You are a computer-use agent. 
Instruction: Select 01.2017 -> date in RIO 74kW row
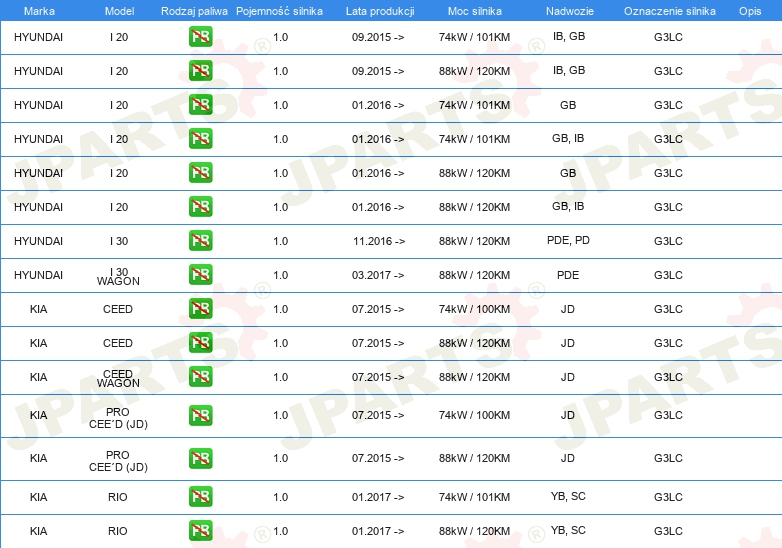click(378, 497)
